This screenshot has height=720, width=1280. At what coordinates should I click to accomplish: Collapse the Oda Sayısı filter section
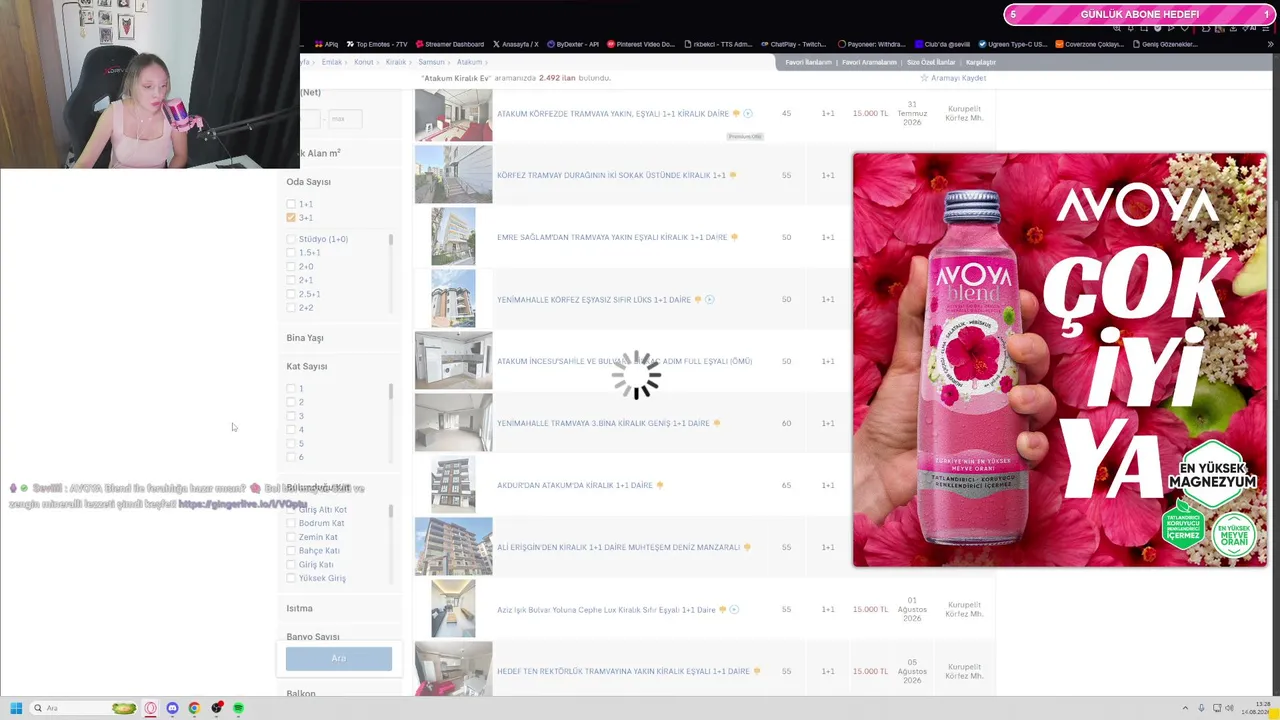click(308, 182)
